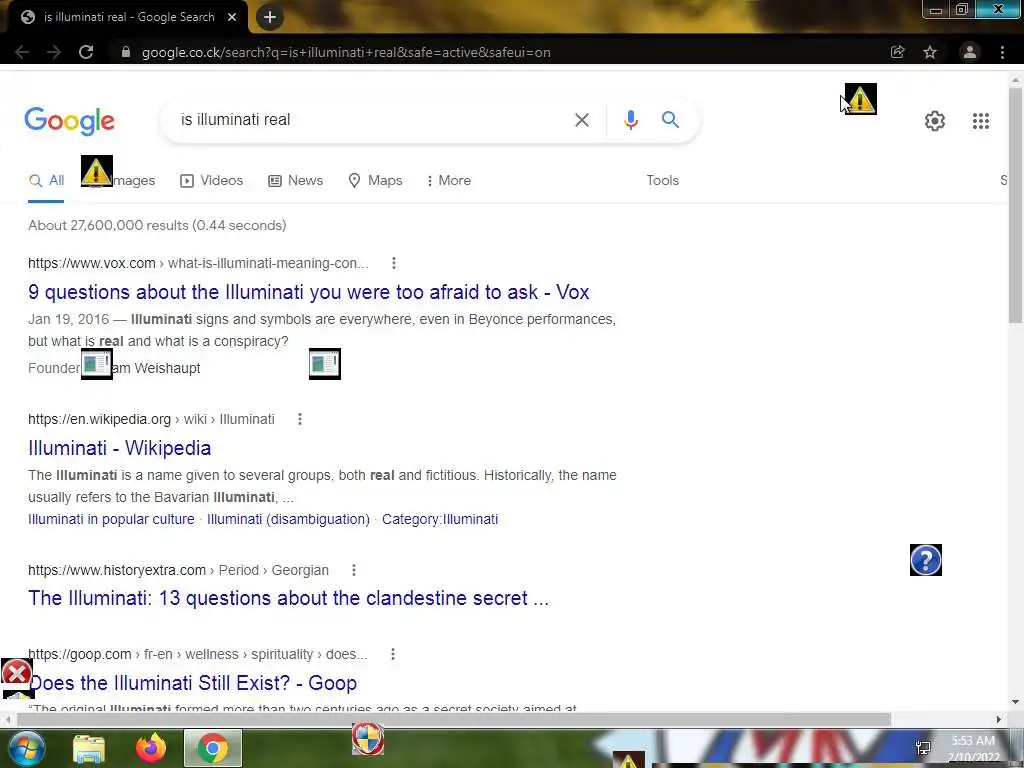Open Illuminati - Wikipedia result
Screen dimensions: 1024x768
tap(120, 448)
